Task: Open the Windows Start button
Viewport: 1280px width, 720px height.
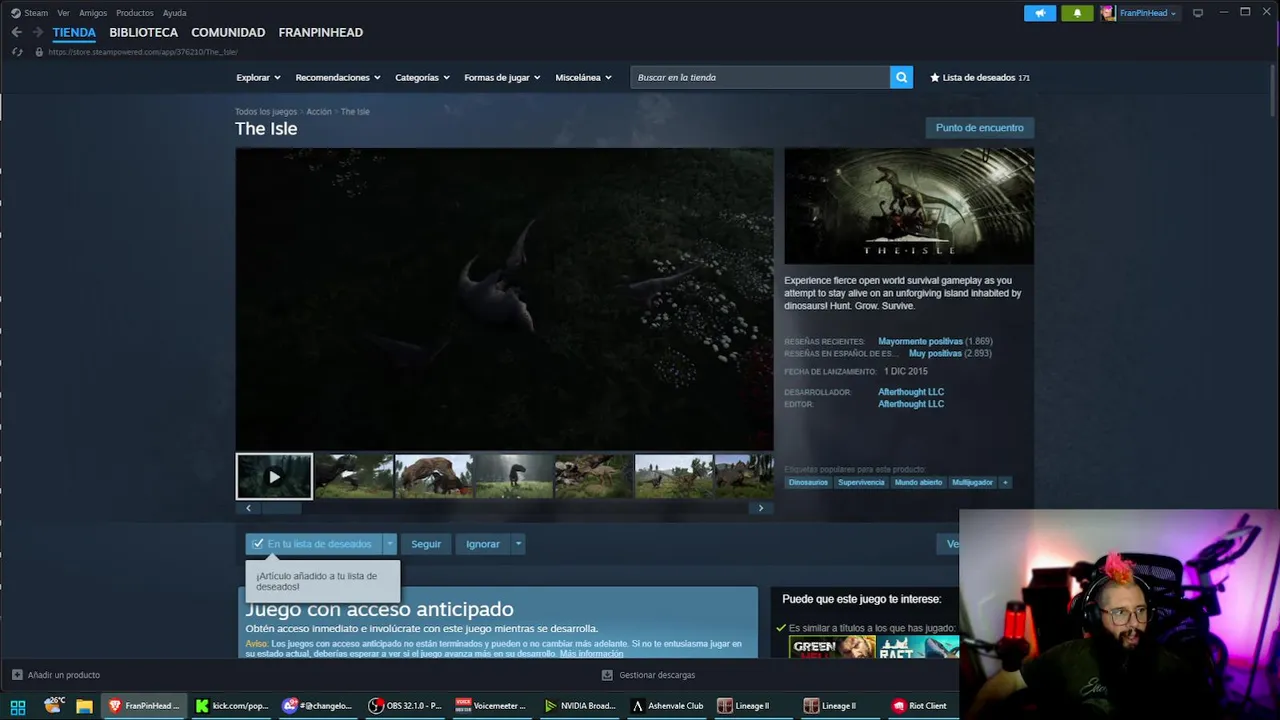Action: [x=18, y=706]
